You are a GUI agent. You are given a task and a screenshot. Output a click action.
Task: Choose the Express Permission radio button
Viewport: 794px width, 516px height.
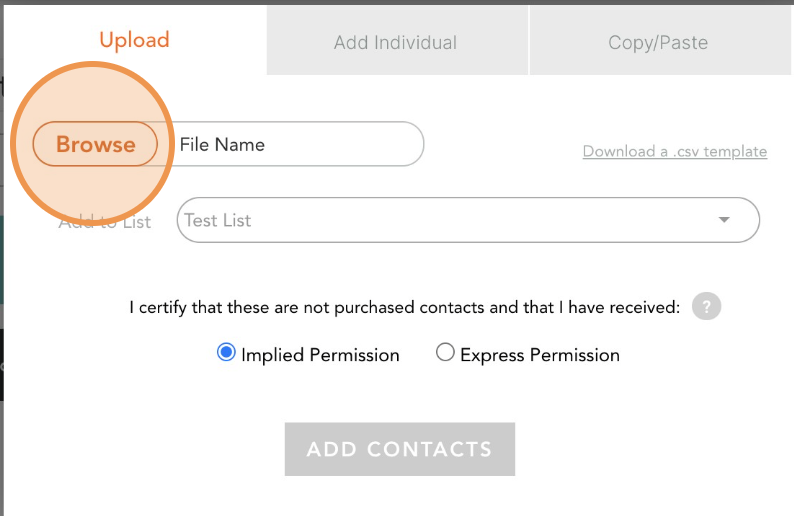click(445, 352)
